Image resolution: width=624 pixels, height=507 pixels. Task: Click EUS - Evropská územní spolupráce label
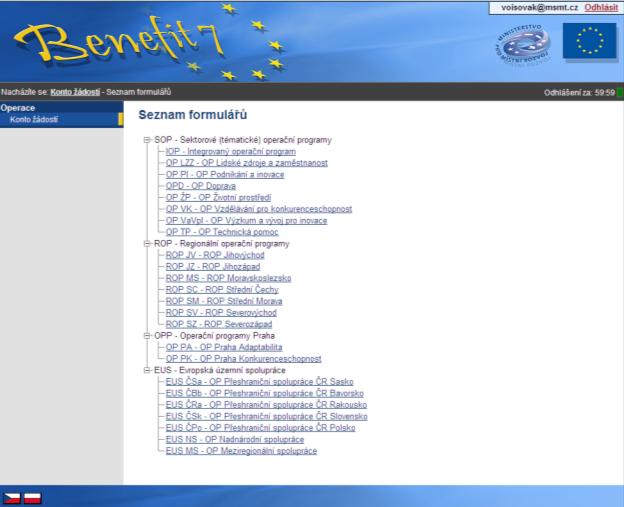220,370
